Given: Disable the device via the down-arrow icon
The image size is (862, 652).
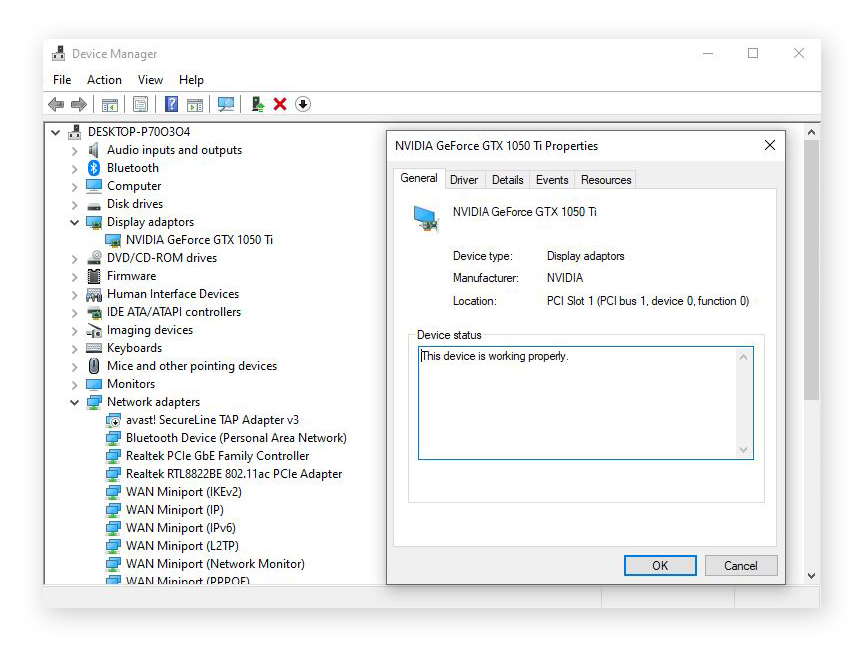Looking at the screenshot, I should point(302,103).
